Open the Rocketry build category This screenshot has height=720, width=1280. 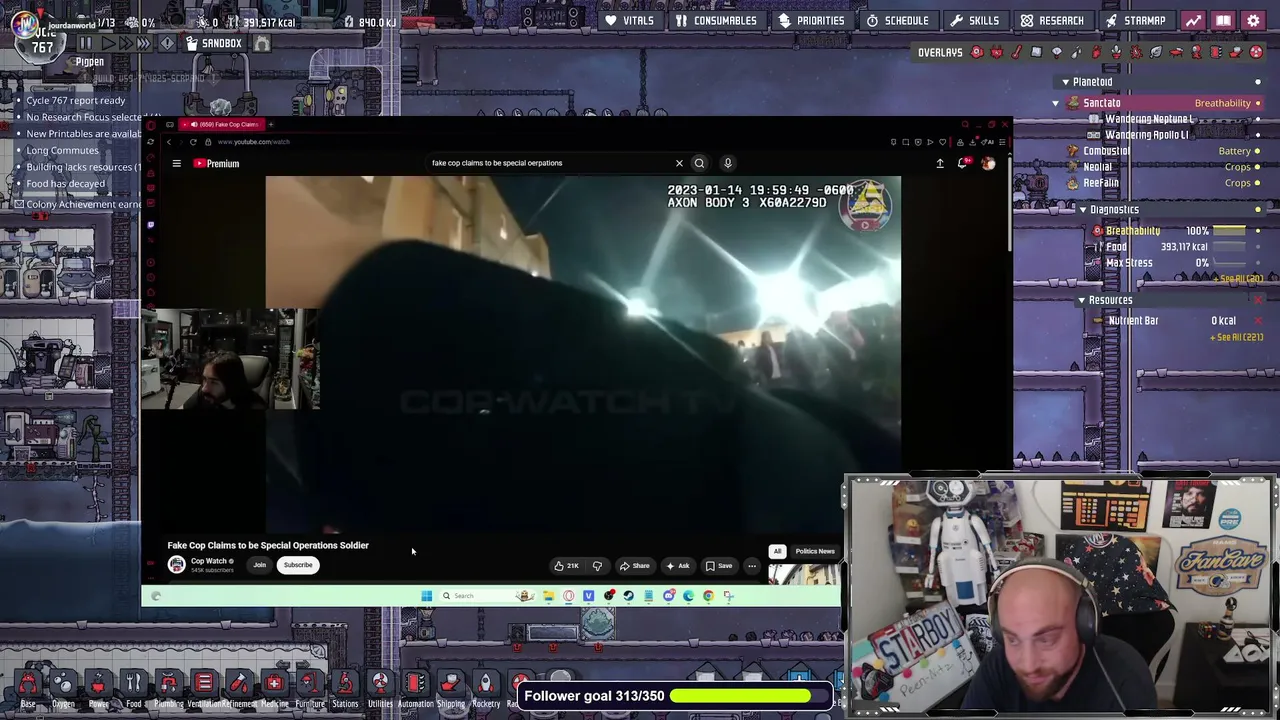tap(486, 688)
